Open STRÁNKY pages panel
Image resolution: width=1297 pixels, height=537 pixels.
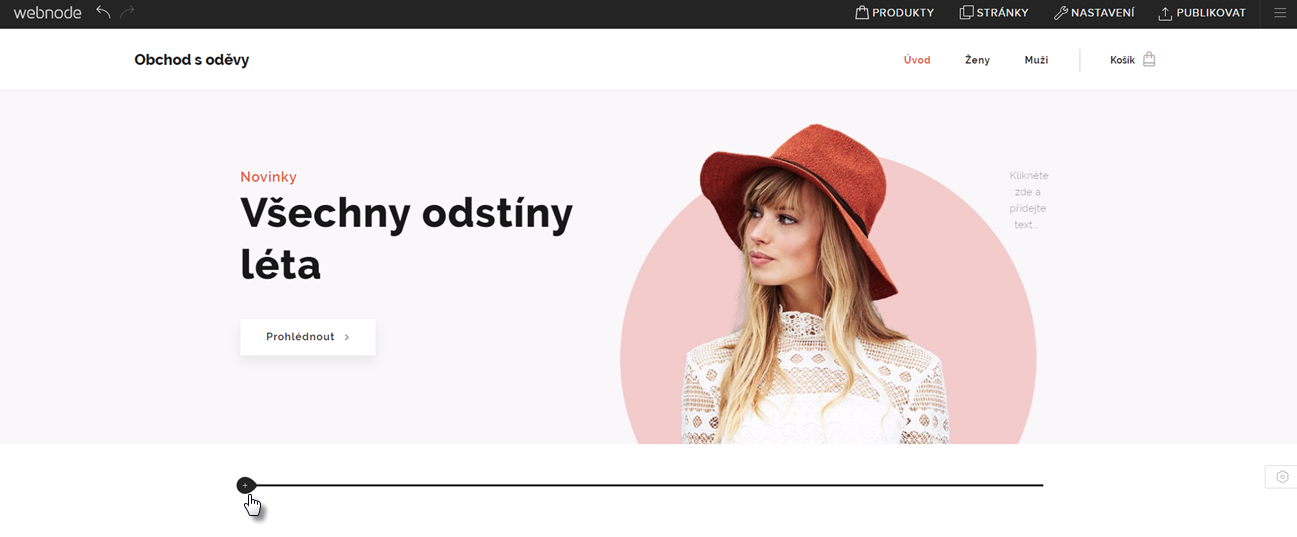[x=994, y=13]
